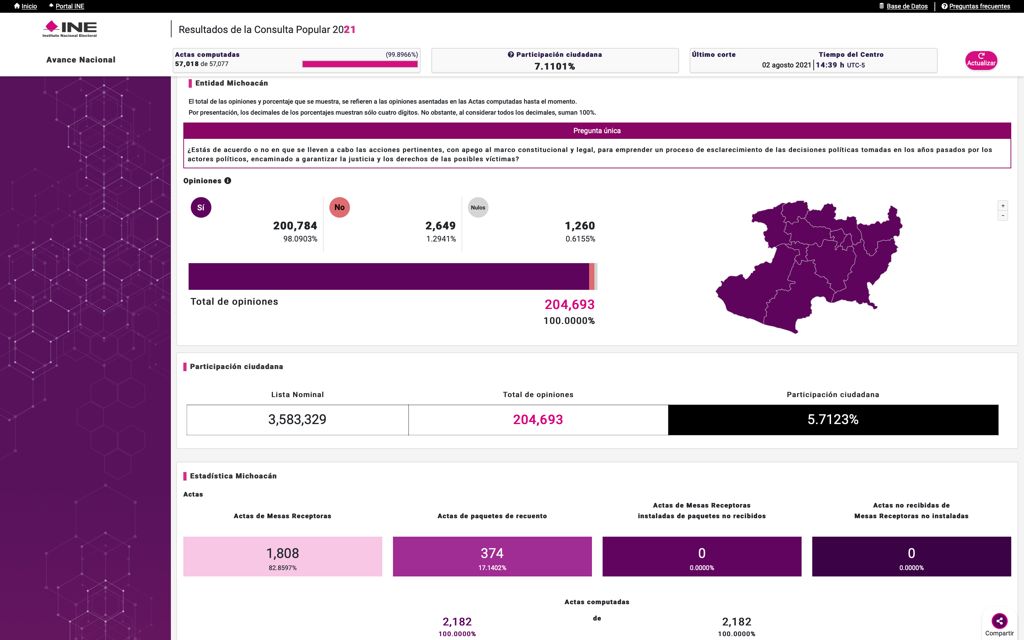Click the red No opinion badge

[340, 207]
